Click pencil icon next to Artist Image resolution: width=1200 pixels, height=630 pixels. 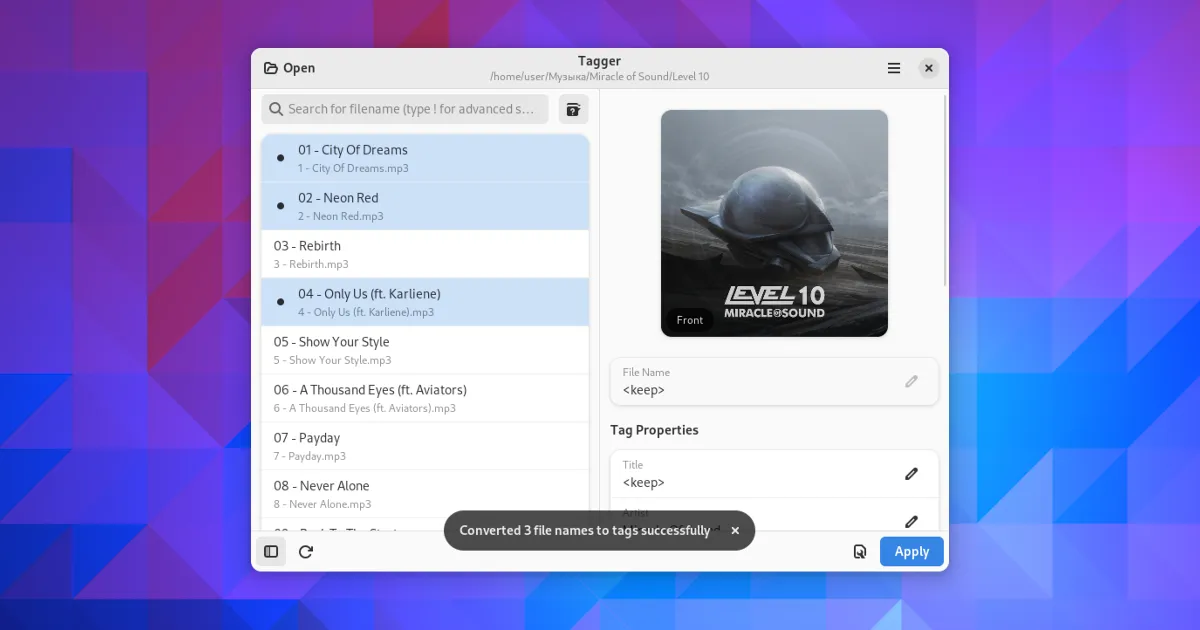pyautogui.click(x=911, y=521)
